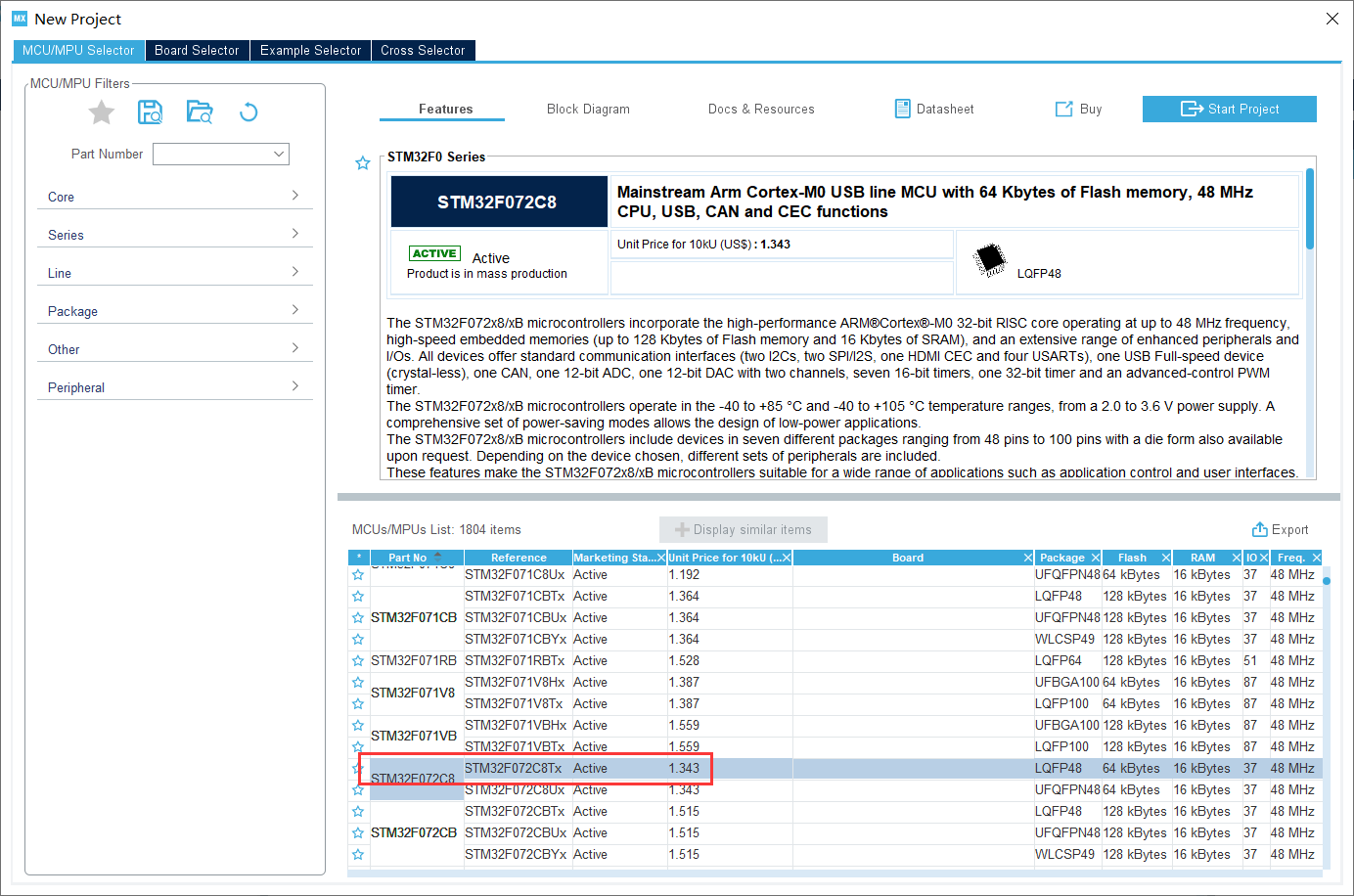The image size is (1354, 896).
Task: Toggle favorite star for STM32F071CBUx row
Action: (358, 618)
